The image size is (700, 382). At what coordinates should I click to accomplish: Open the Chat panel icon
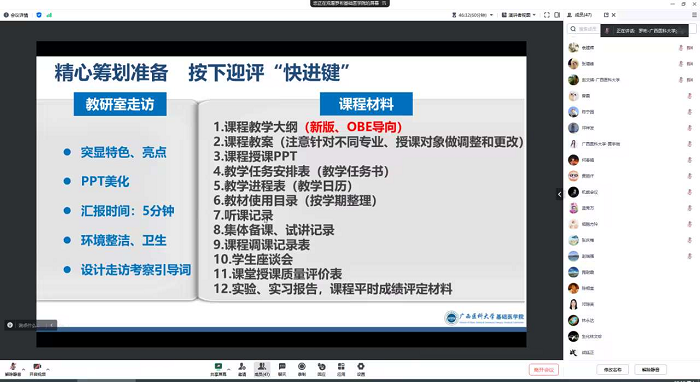tap(282, 369)
